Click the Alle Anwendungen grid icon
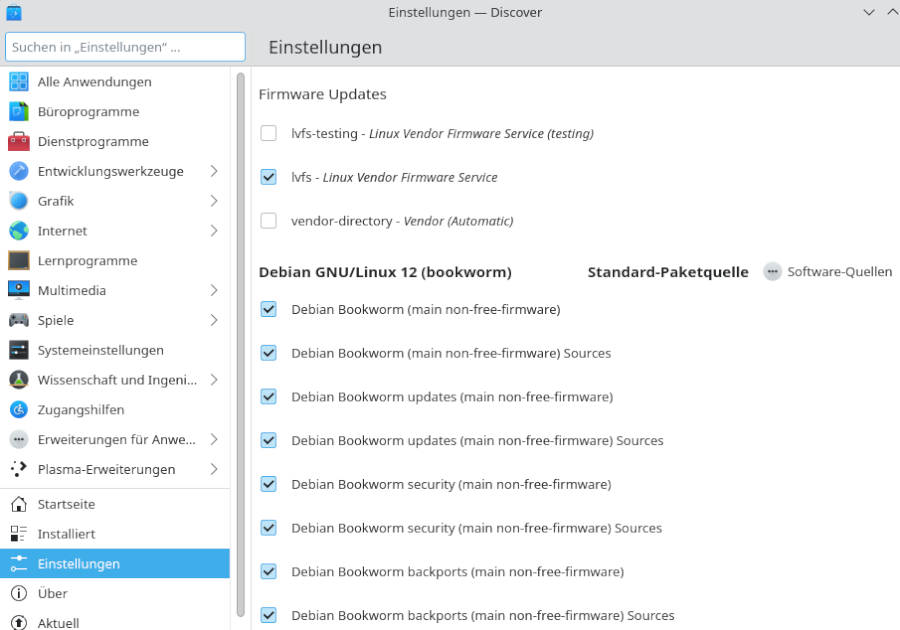 point(19,81)
